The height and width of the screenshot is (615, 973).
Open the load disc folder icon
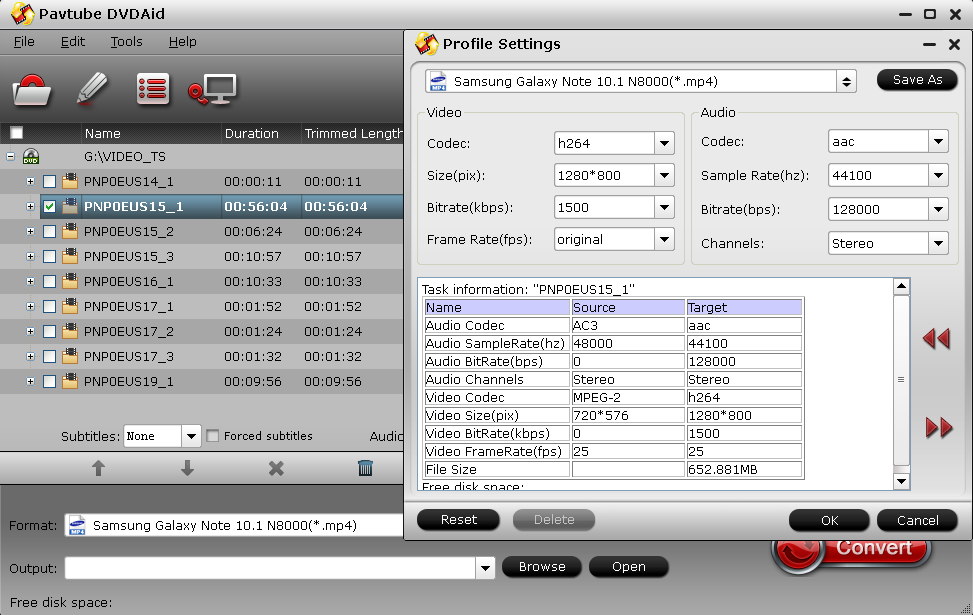[x=31, y=90]
